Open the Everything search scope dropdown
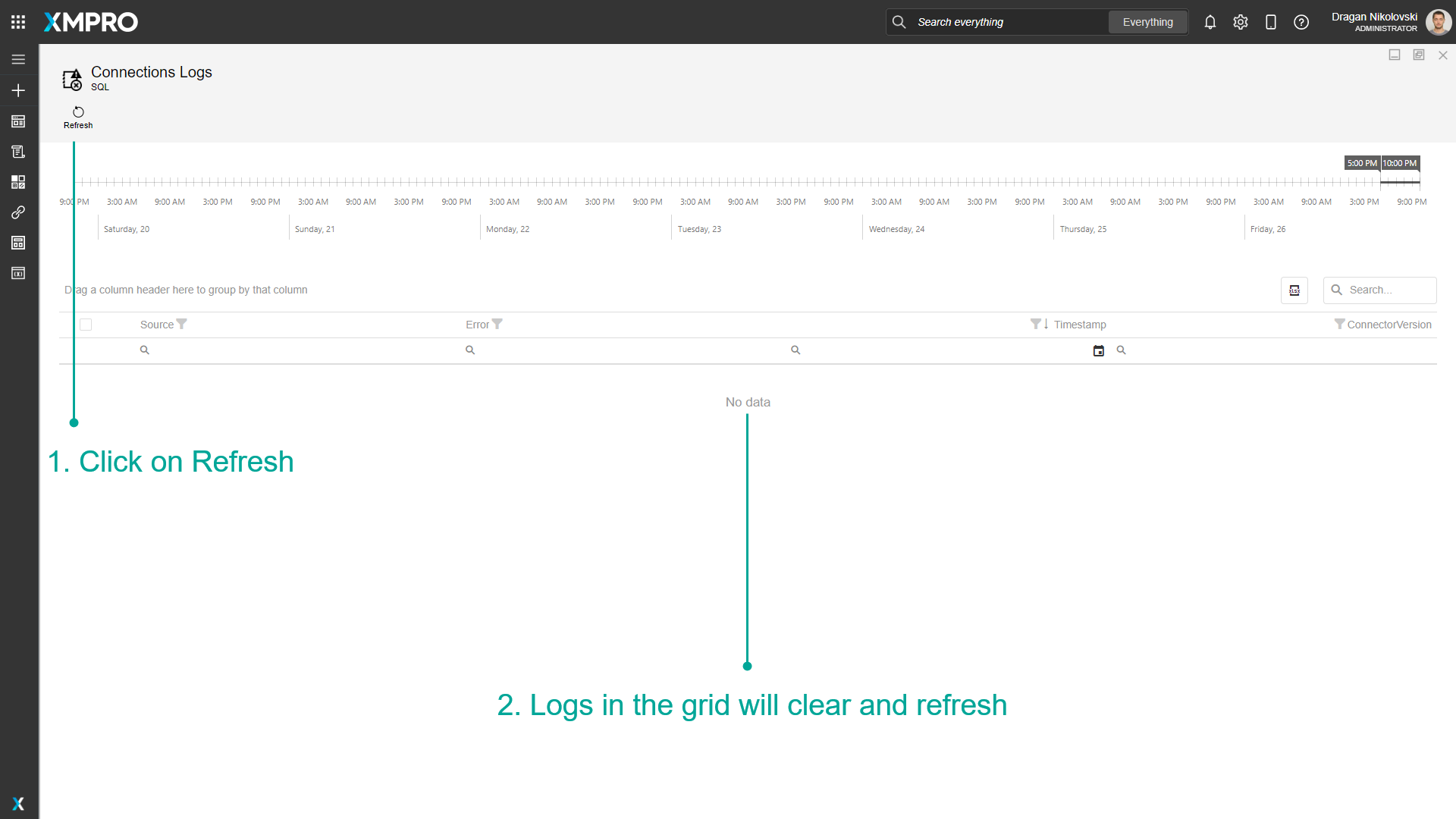Viewport: 1456px width, 819px height. click(1147, 22)
